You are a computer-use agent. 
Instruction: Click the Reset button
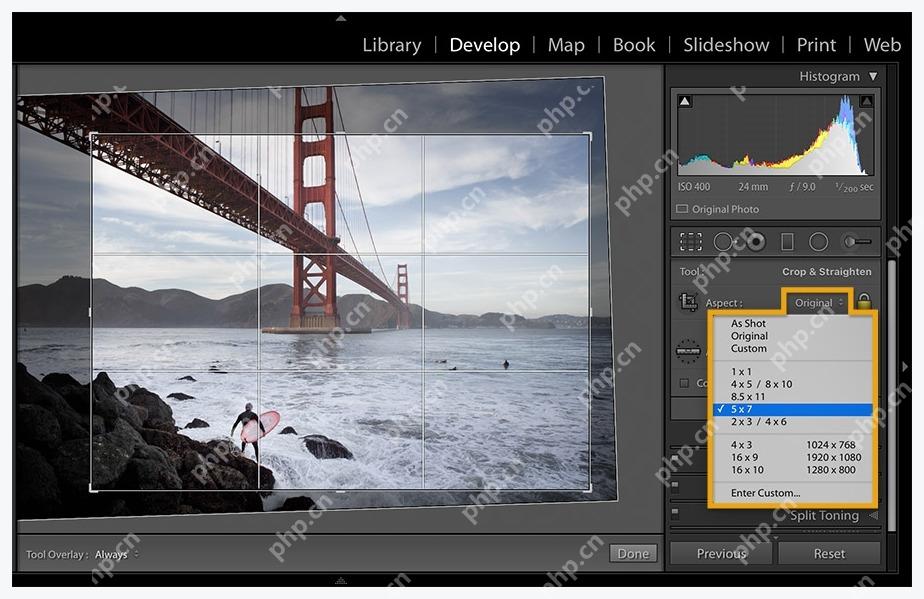pyautogui.click(x=829, y=554)
